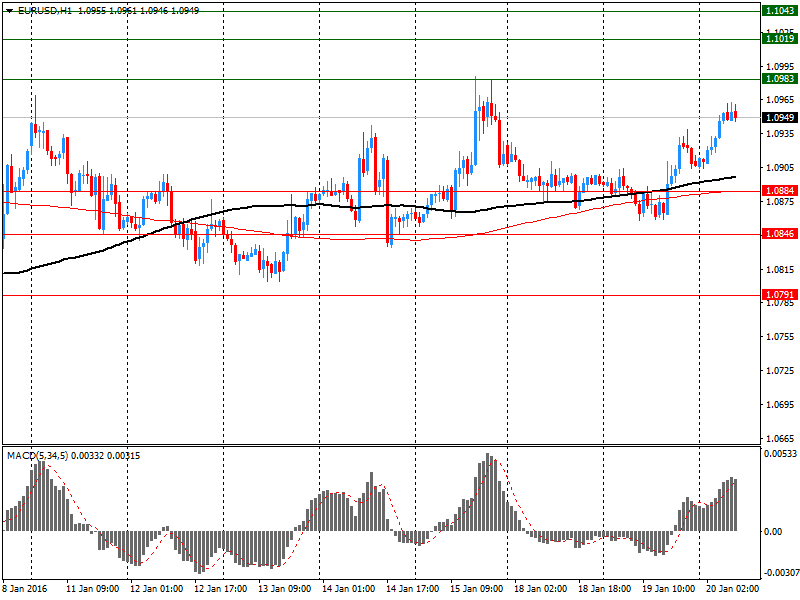800x600 pixels.
Task: Select the 1.1043 green level label
Action: click(780, 11)
